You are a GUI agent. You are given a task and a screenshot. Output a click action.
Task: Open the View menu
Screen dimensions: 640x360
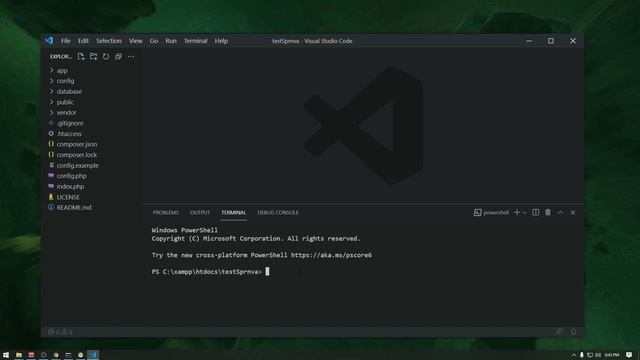tap(136, 41)
